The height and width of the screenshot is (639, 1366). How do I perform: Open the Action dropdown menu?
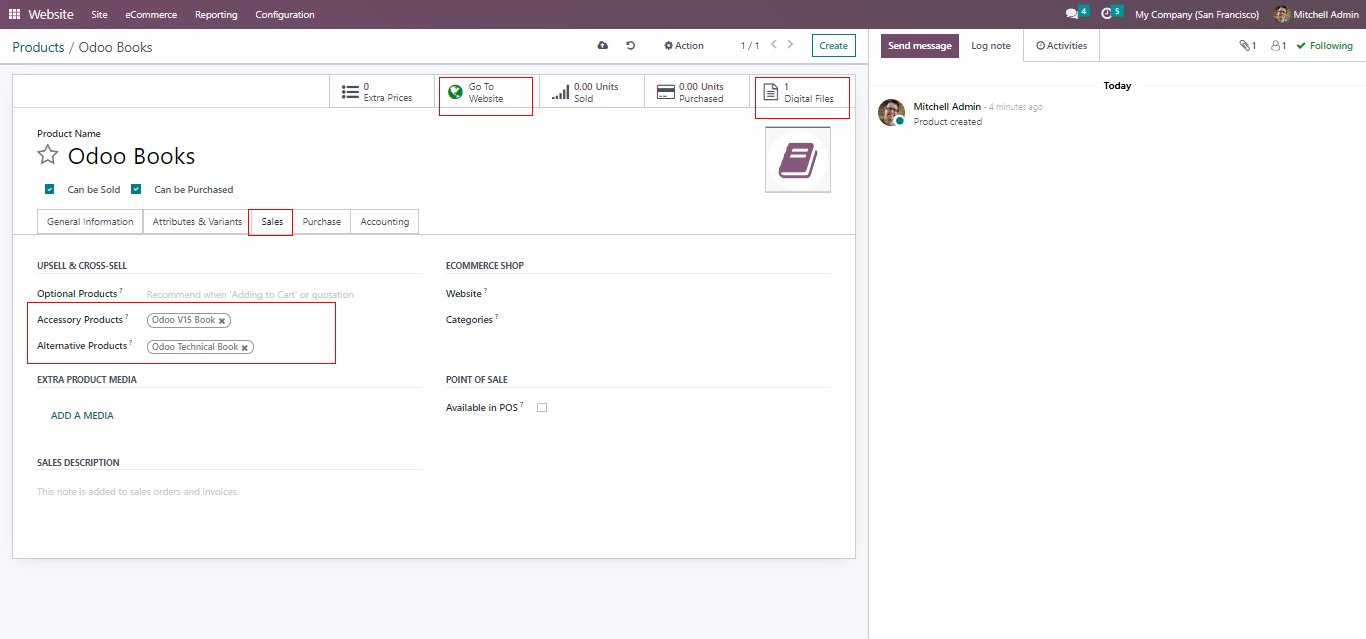(x=684, y=46)
